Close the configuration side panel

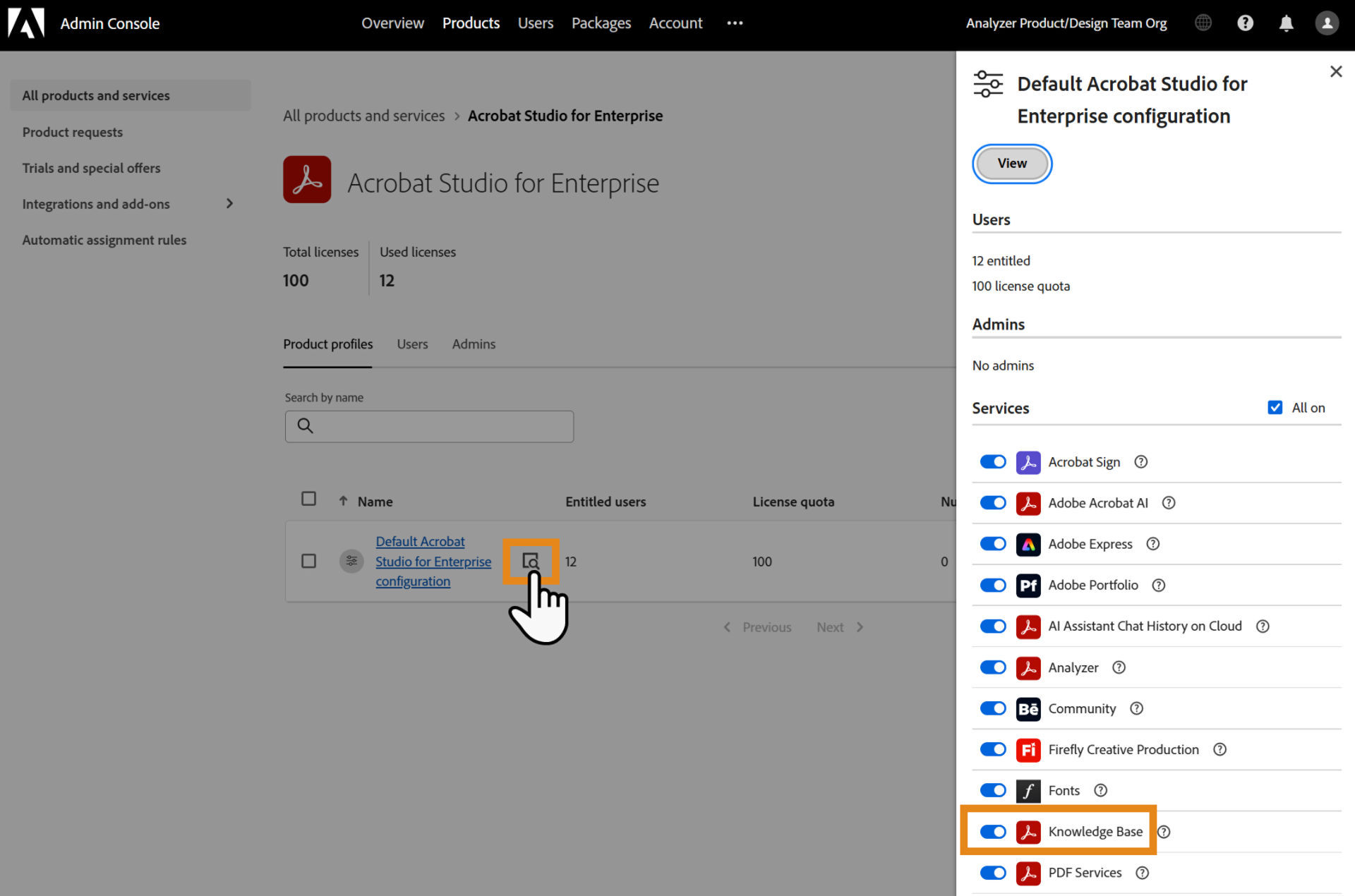(x=1335, y=71)
